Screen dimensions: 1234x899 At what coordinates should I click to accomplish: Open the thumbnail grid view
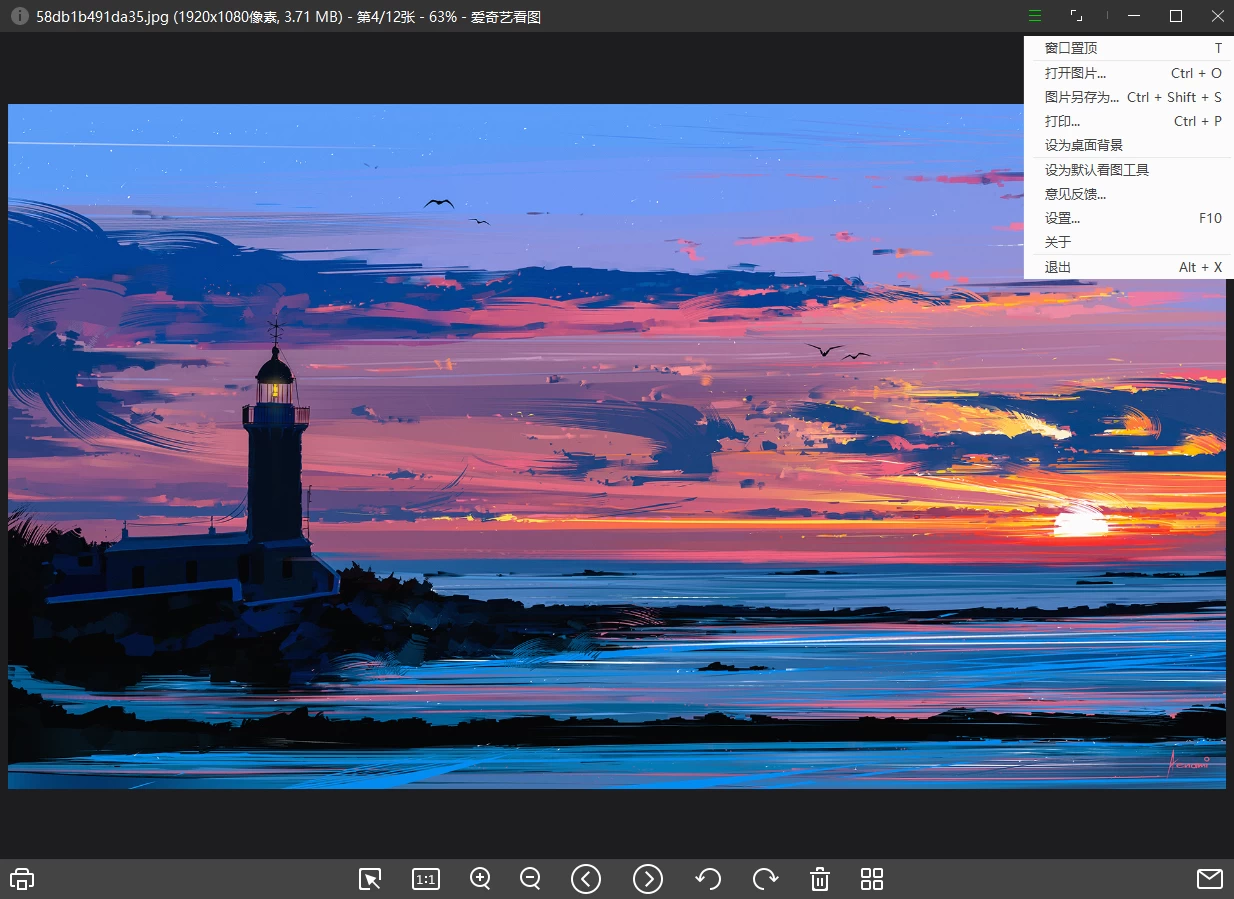point(872,879)
